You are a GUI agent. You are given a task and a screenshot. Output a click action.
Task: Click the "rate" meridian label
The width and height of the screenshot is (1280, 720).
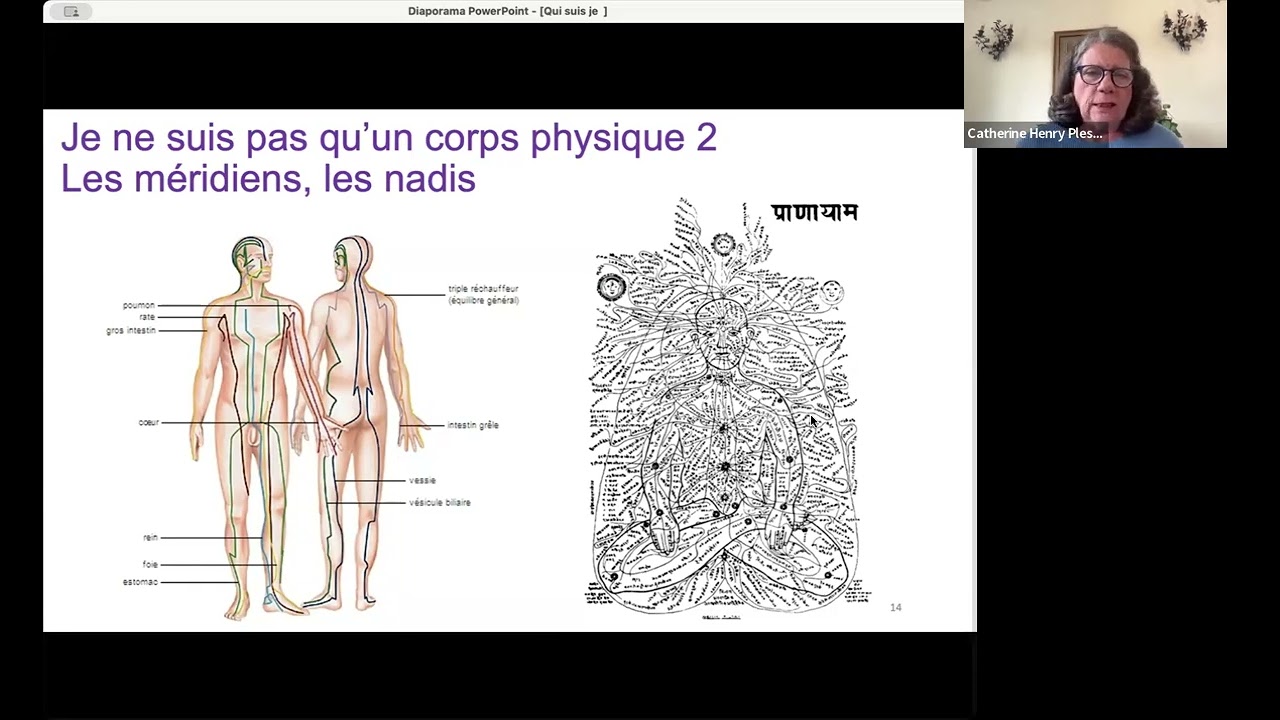point(147,317)
